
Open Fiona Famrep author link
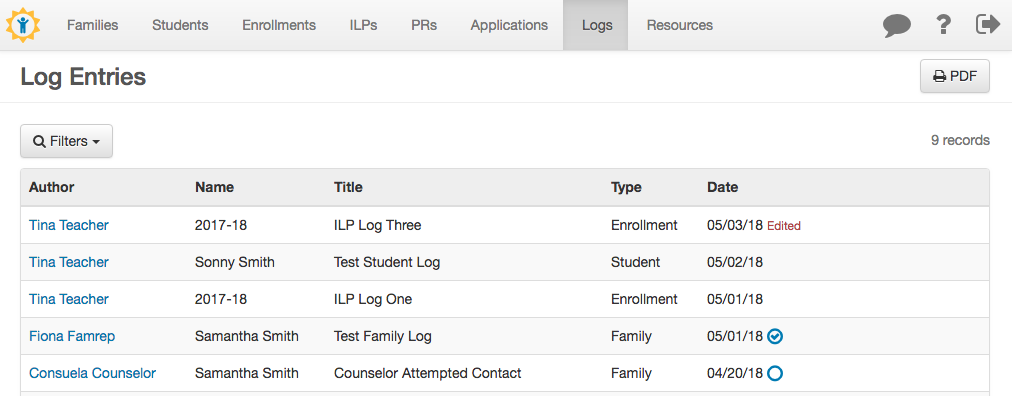[72, 336]
